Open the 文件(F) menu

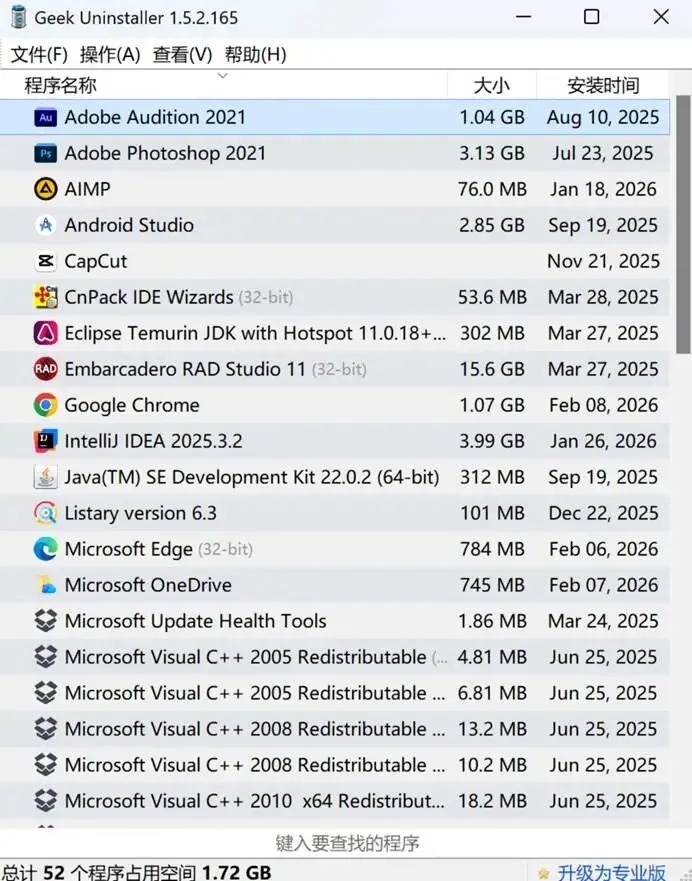[39, 55]
